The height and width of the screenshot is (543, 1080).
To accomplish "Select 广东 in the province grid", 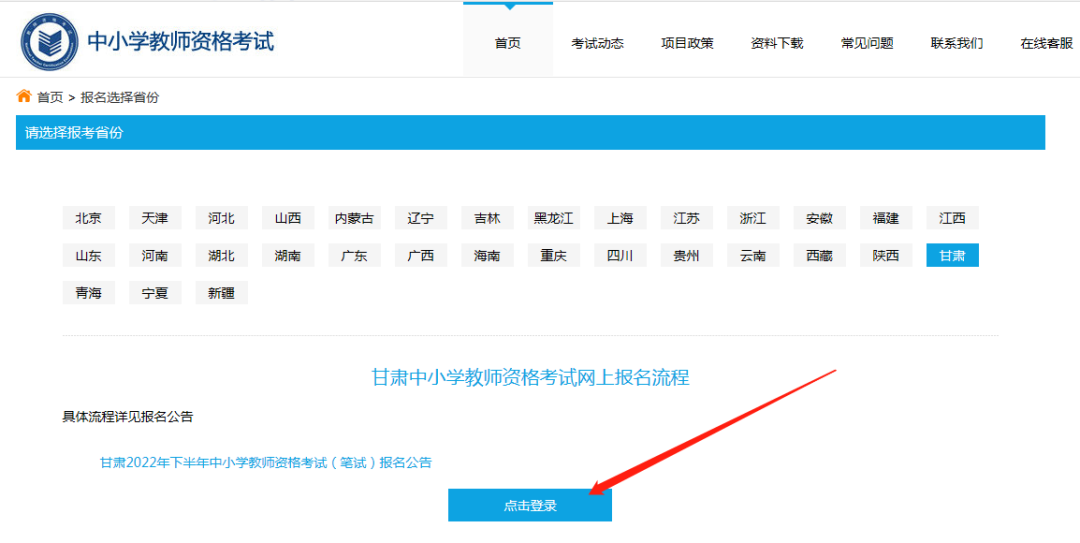I will point(354,255).
